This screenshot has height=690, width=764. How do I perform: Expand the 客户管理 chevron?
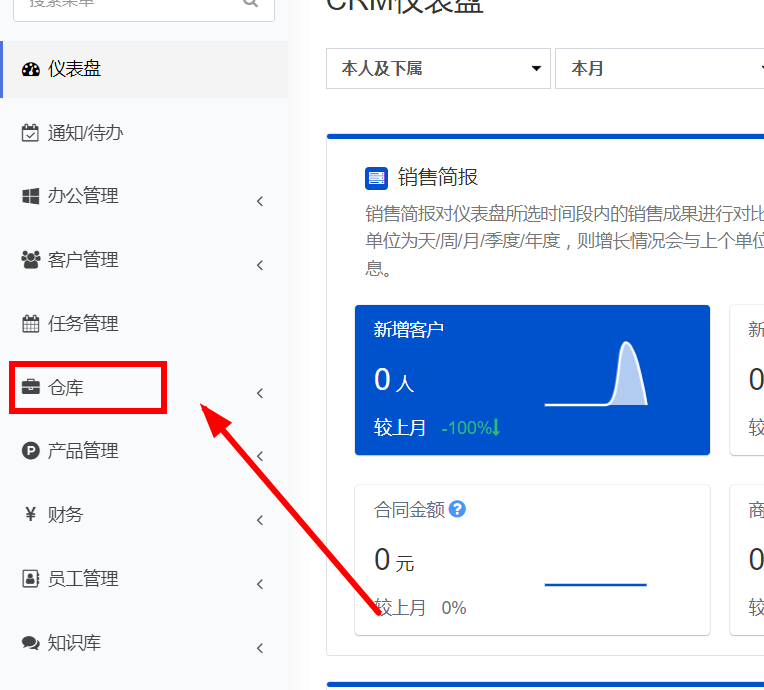(260, 265)
